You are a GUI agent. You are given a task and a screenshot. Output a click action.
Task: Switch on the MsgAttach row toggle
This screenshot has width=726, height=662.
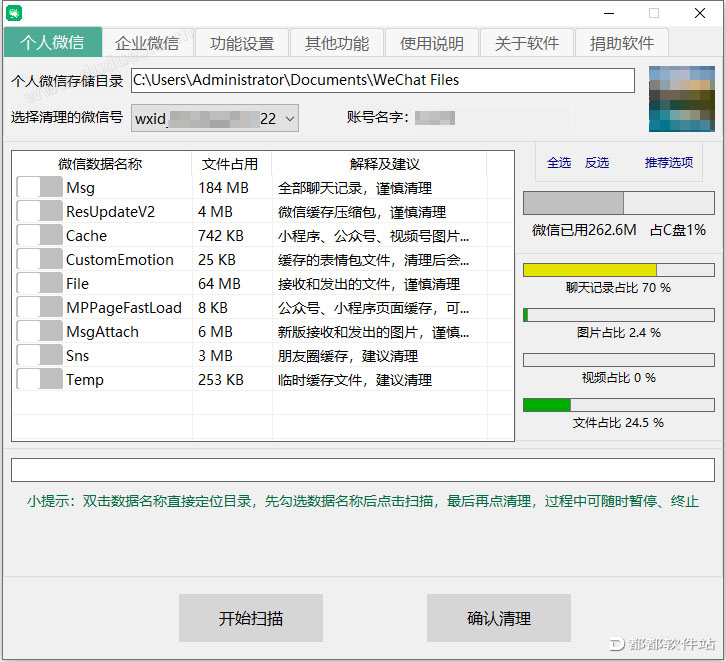point(39,331)
